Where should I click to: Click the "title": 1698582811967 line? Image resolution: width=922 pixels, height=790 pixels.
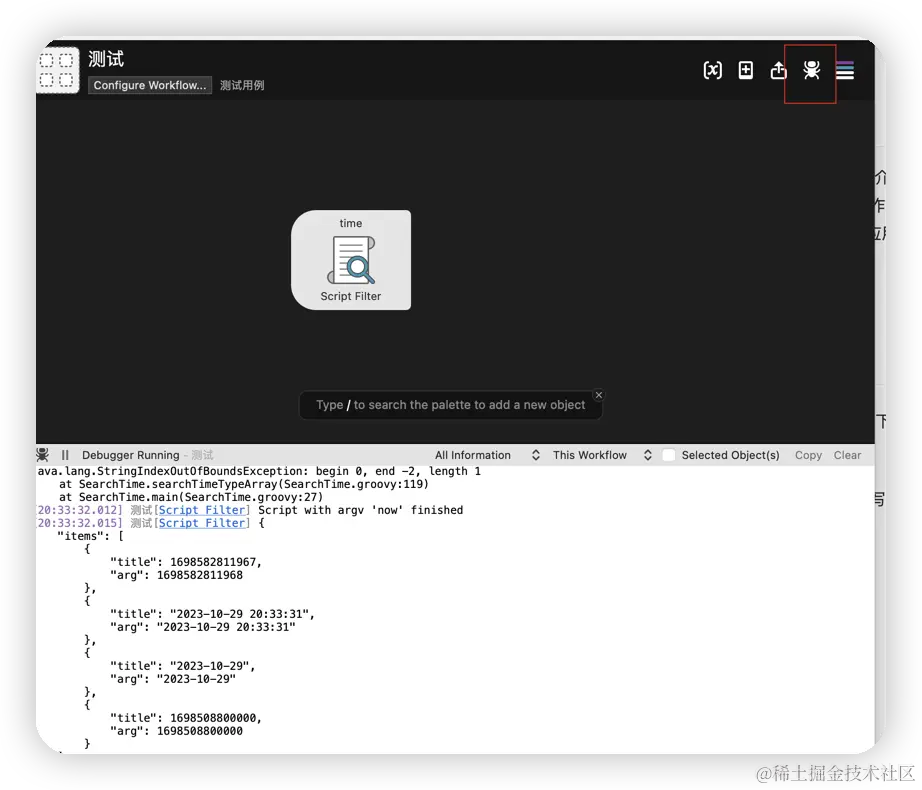tap(186, 563)
